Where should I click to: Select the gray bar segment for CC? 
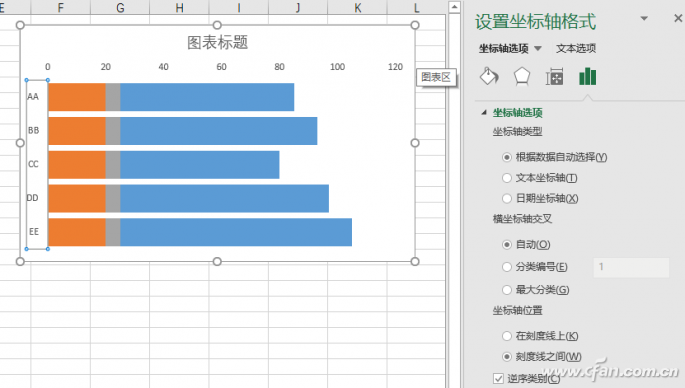click(113, 165)
